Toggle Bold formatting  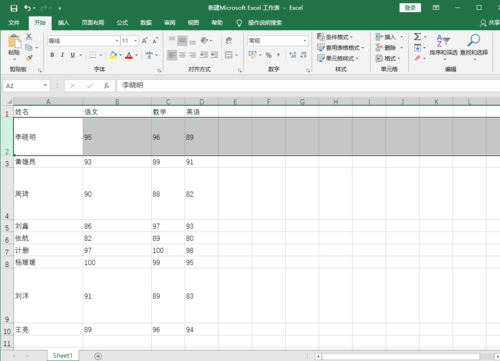(52, 55)
